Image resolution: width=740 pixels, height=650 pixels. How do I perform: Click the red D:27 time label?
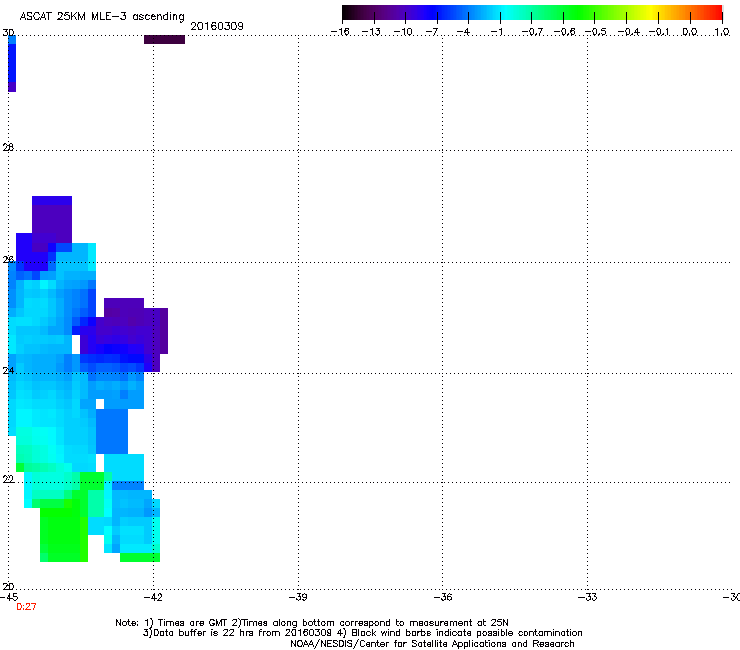(x=26, y=607)
